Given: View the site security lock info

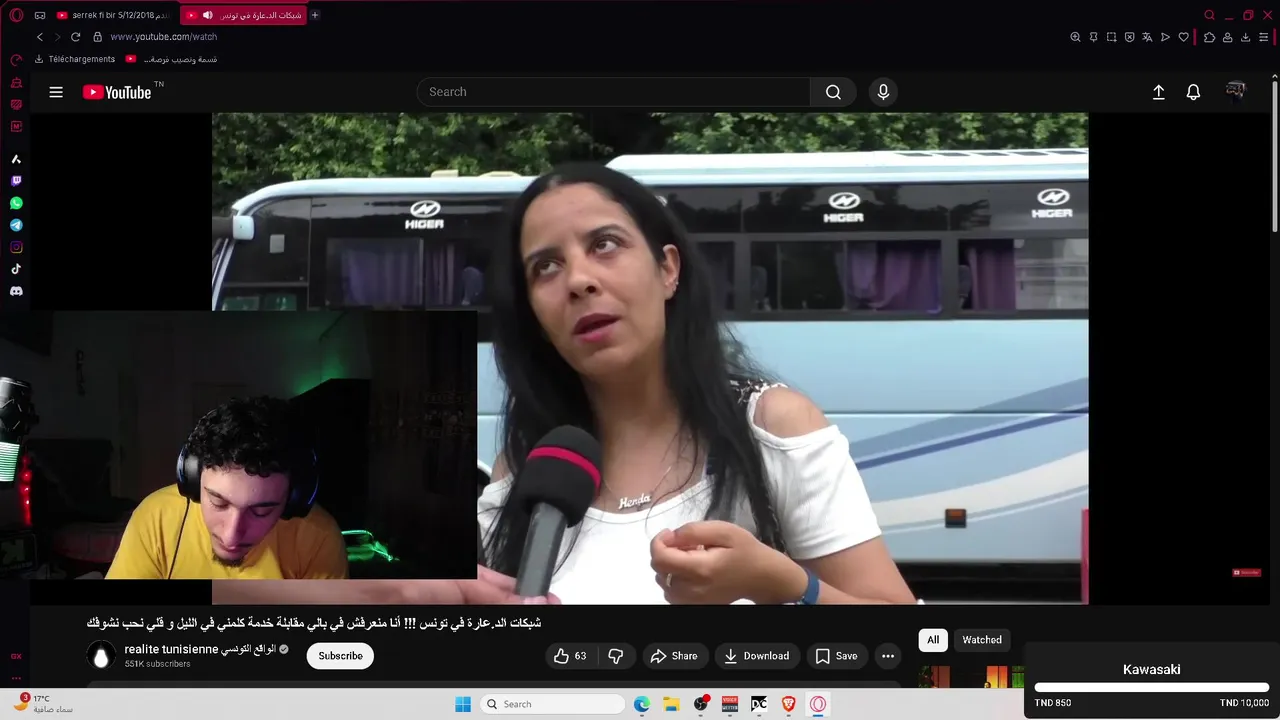Looking at the screenshot, I should (x=97, y=37).
